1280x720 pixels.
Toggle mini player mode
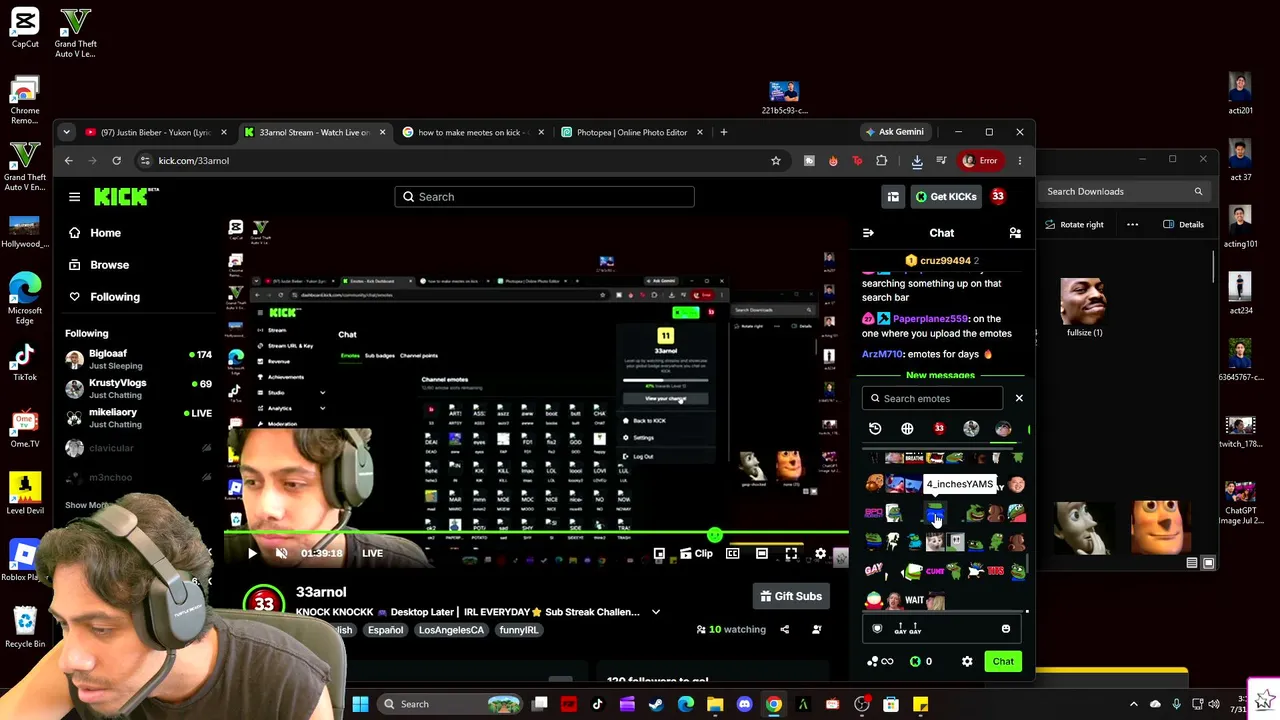coord(659,553)
